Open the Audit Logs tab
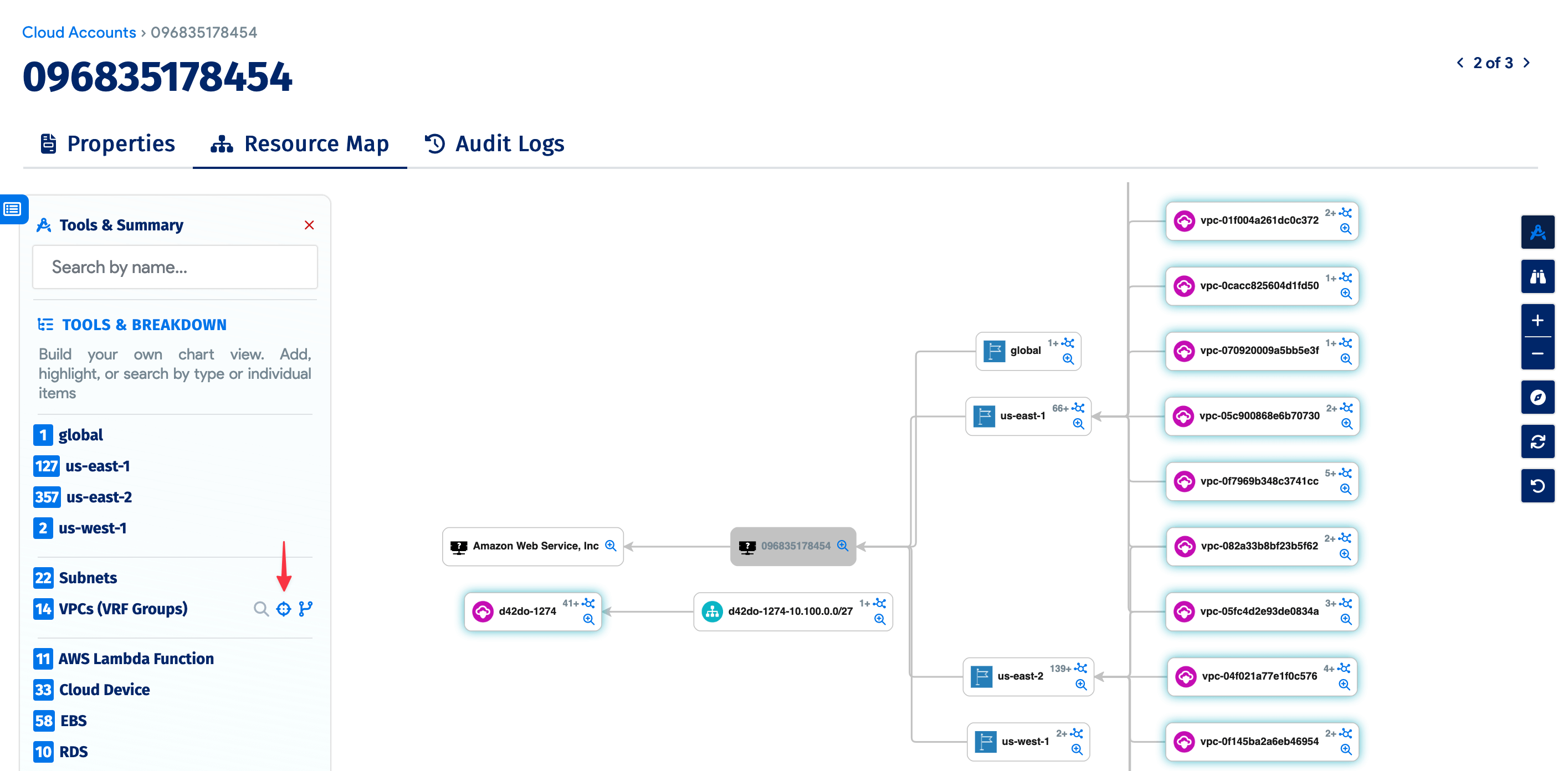1568x771 pixels. (x=508, y=143)
